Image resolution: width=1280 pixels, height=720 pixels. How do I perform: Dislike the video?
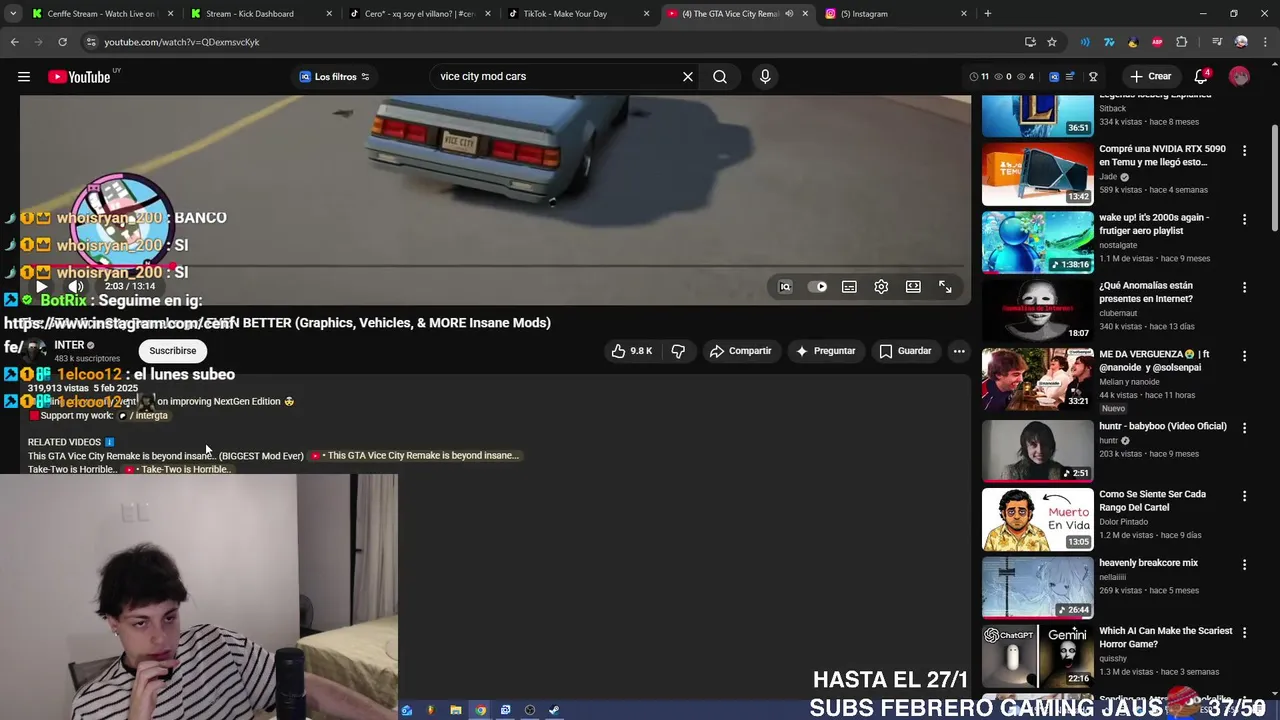point(678,351)
